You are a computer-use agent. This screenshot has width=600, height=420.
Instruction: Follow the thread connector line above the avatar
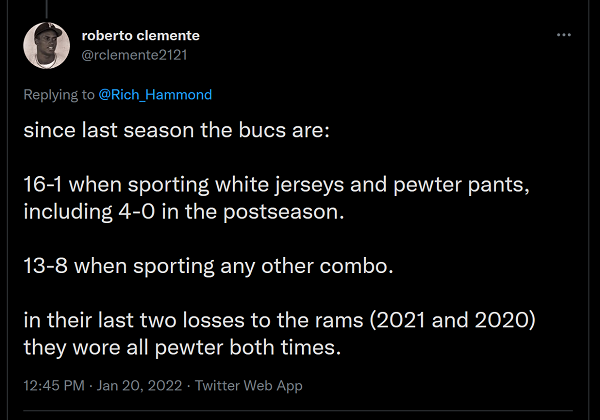pyautogui.click(x=47, y=9)
